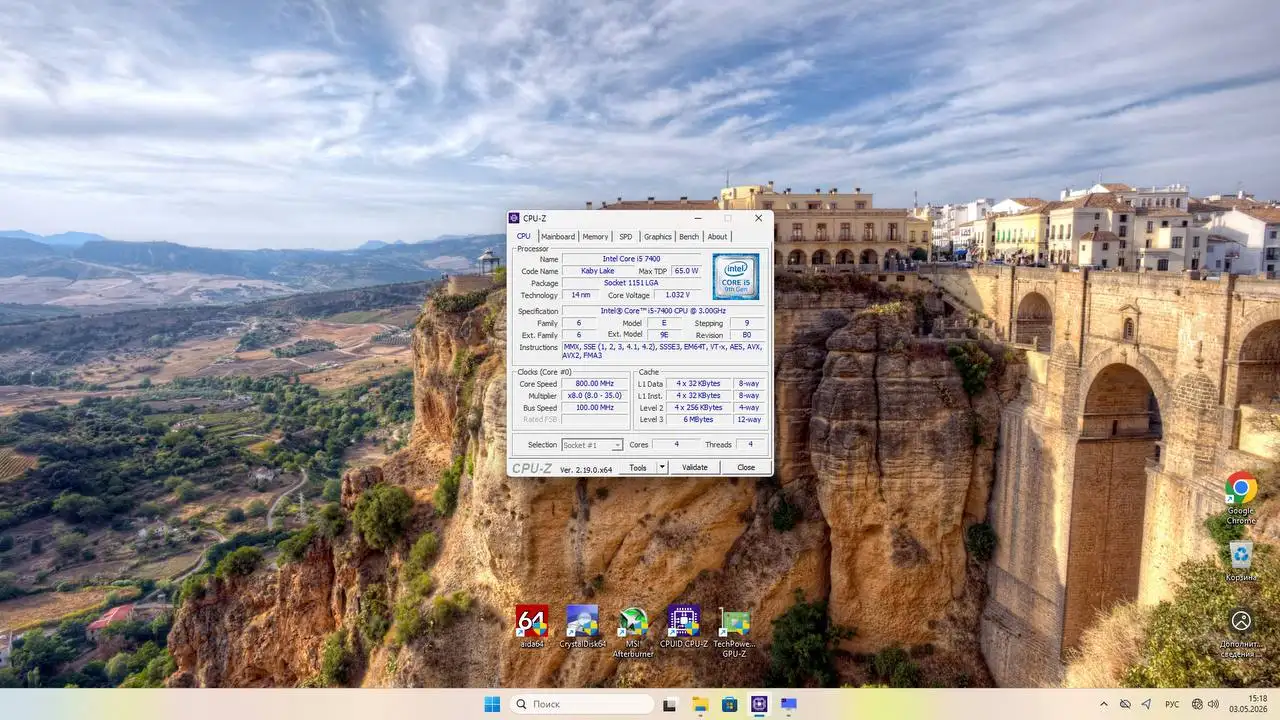Open the Tools dropdown arrow in CPU-Z

(x=662, y=467)
